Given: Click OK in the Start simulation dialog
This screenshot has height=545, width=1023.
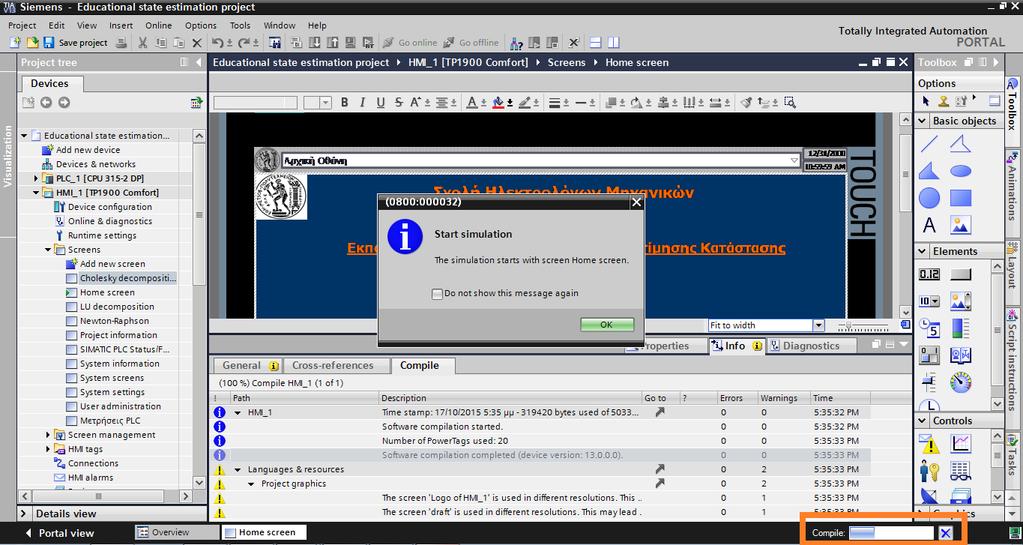Looking at the screenshot, I should 607,324.
